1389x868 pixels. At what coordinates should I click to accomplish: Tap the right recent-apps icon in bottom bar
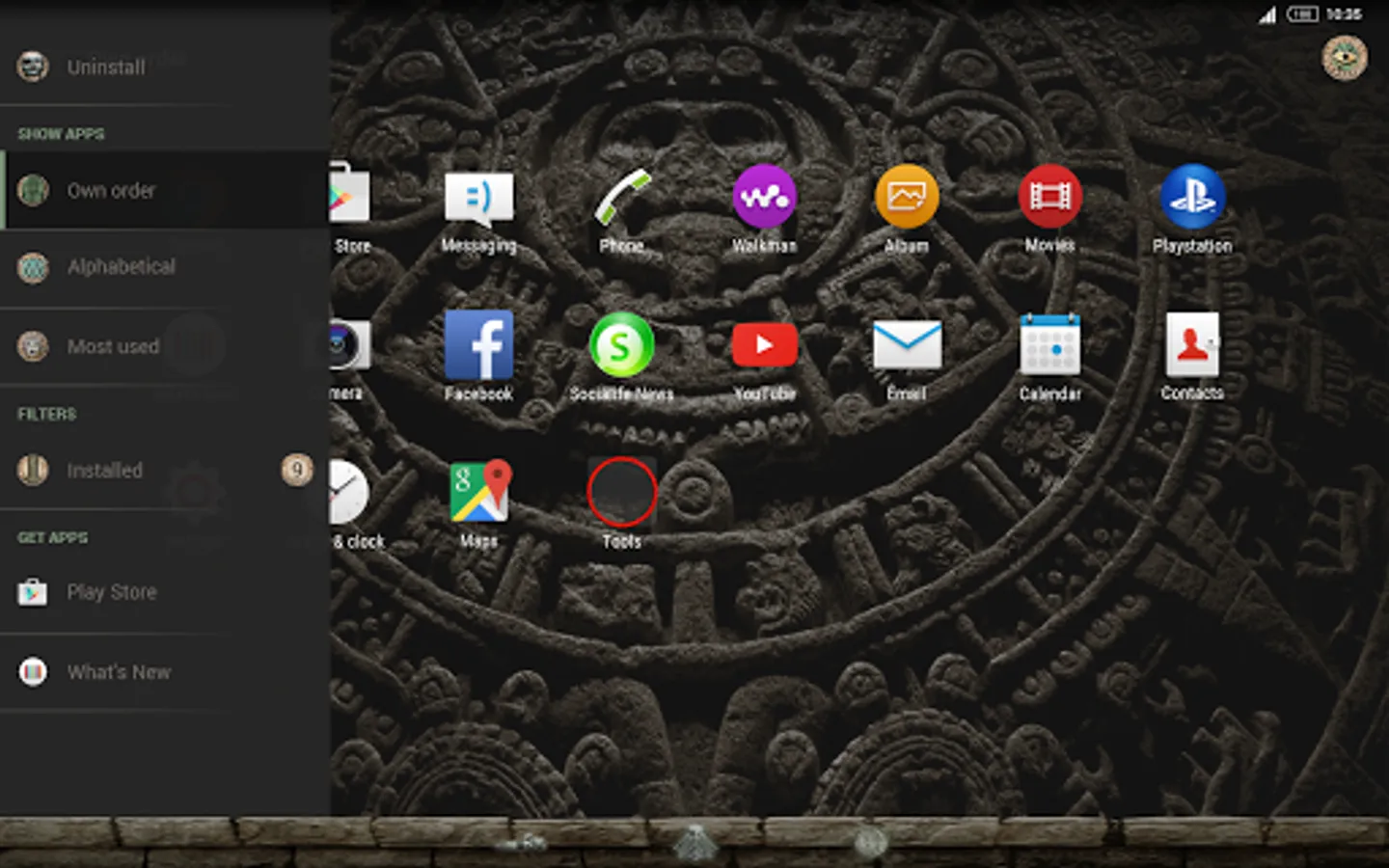[x=870, y=843]
